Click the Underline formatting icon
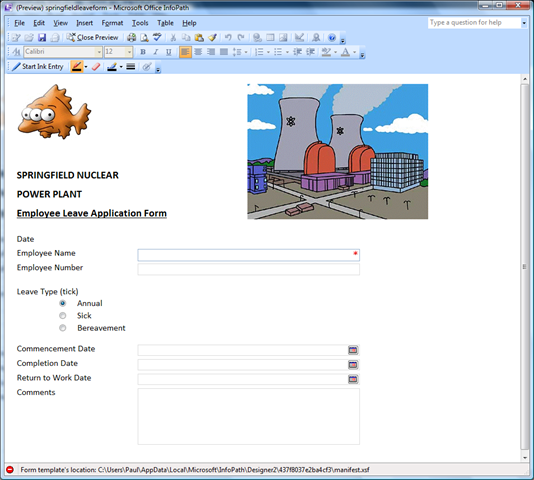 coord(169,52)
